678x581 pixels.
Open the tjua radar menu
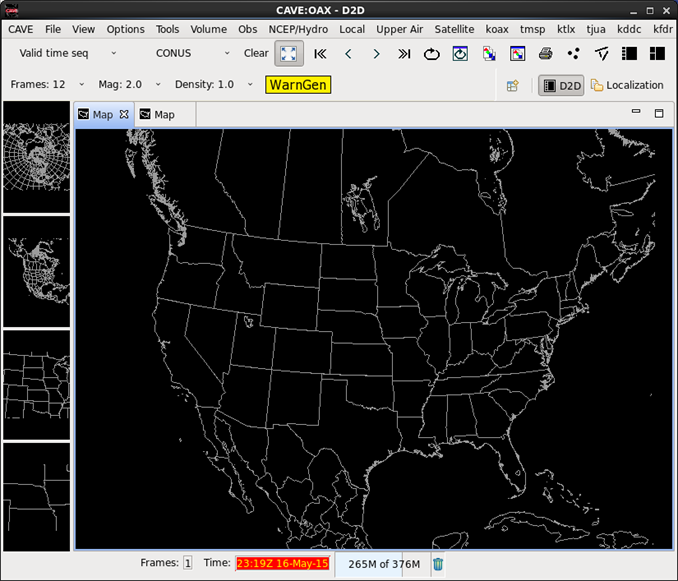point(595,29)
